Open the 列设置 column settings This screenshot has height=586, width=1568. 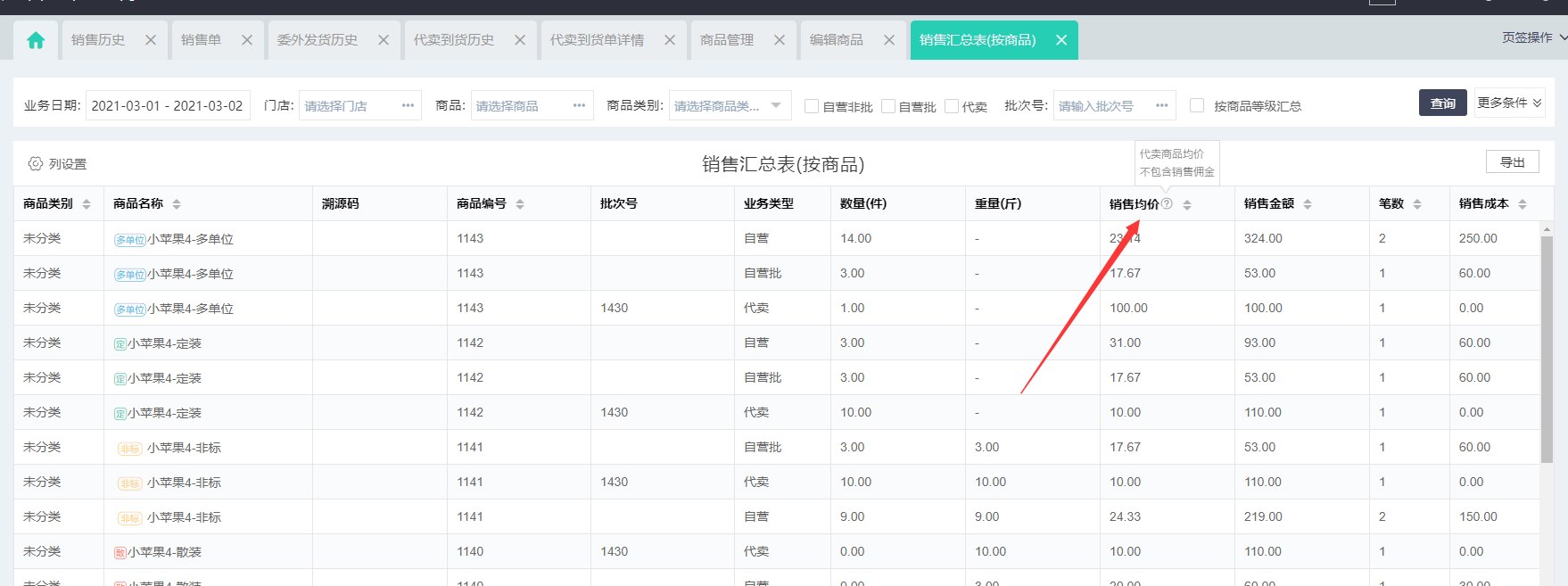click(x=58, y=164)
